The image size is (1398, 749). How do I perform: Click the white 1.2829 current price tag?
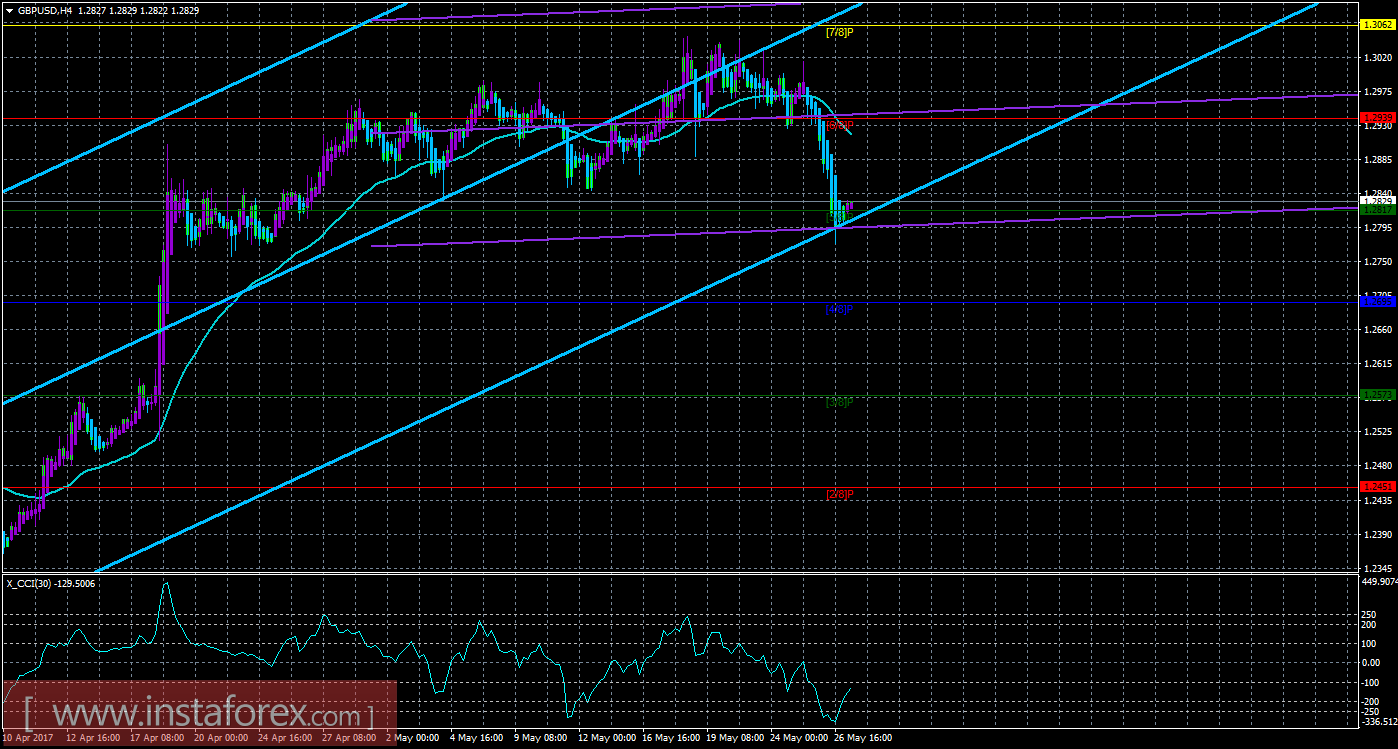click(1377, 201)
